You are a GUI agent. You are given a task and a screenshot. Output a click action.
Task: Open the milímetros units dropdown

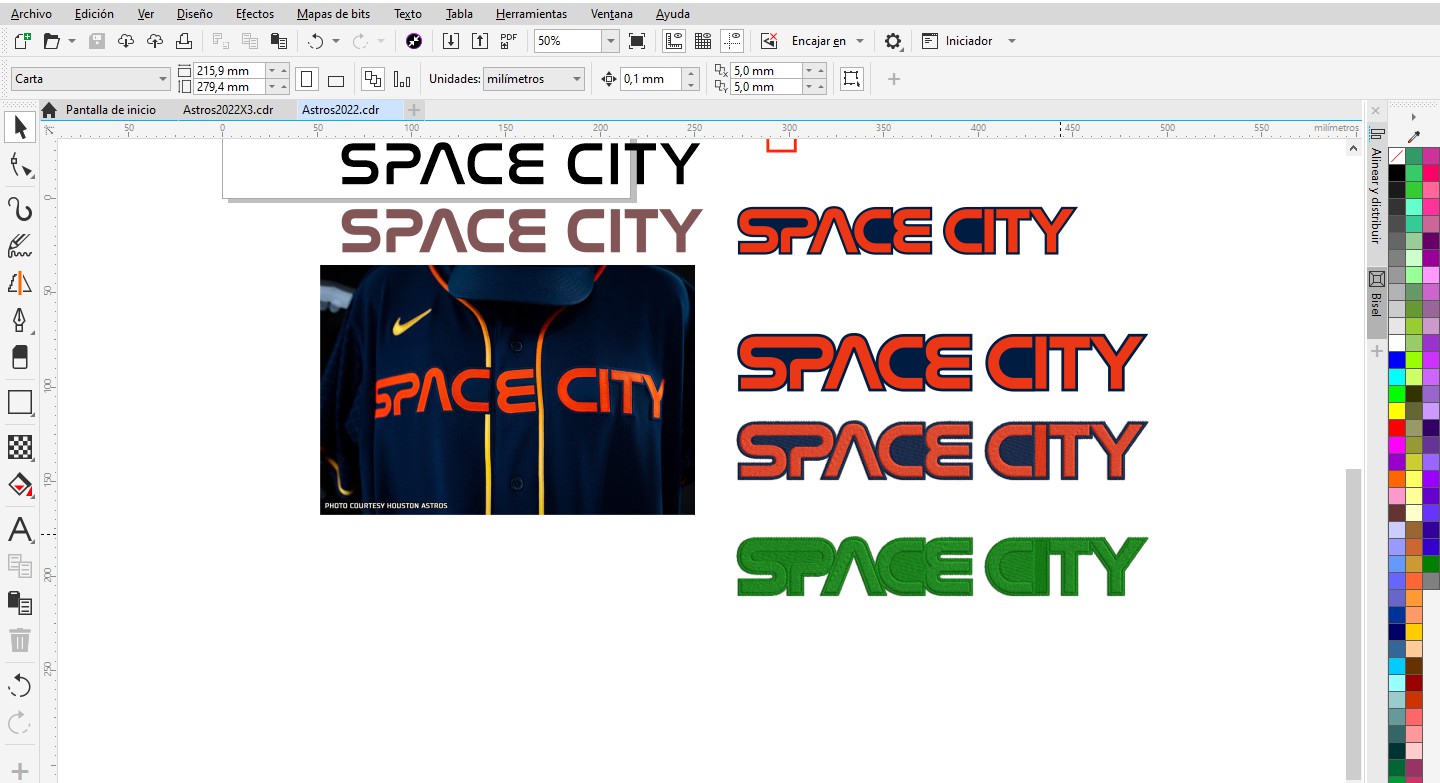[534, 79]
